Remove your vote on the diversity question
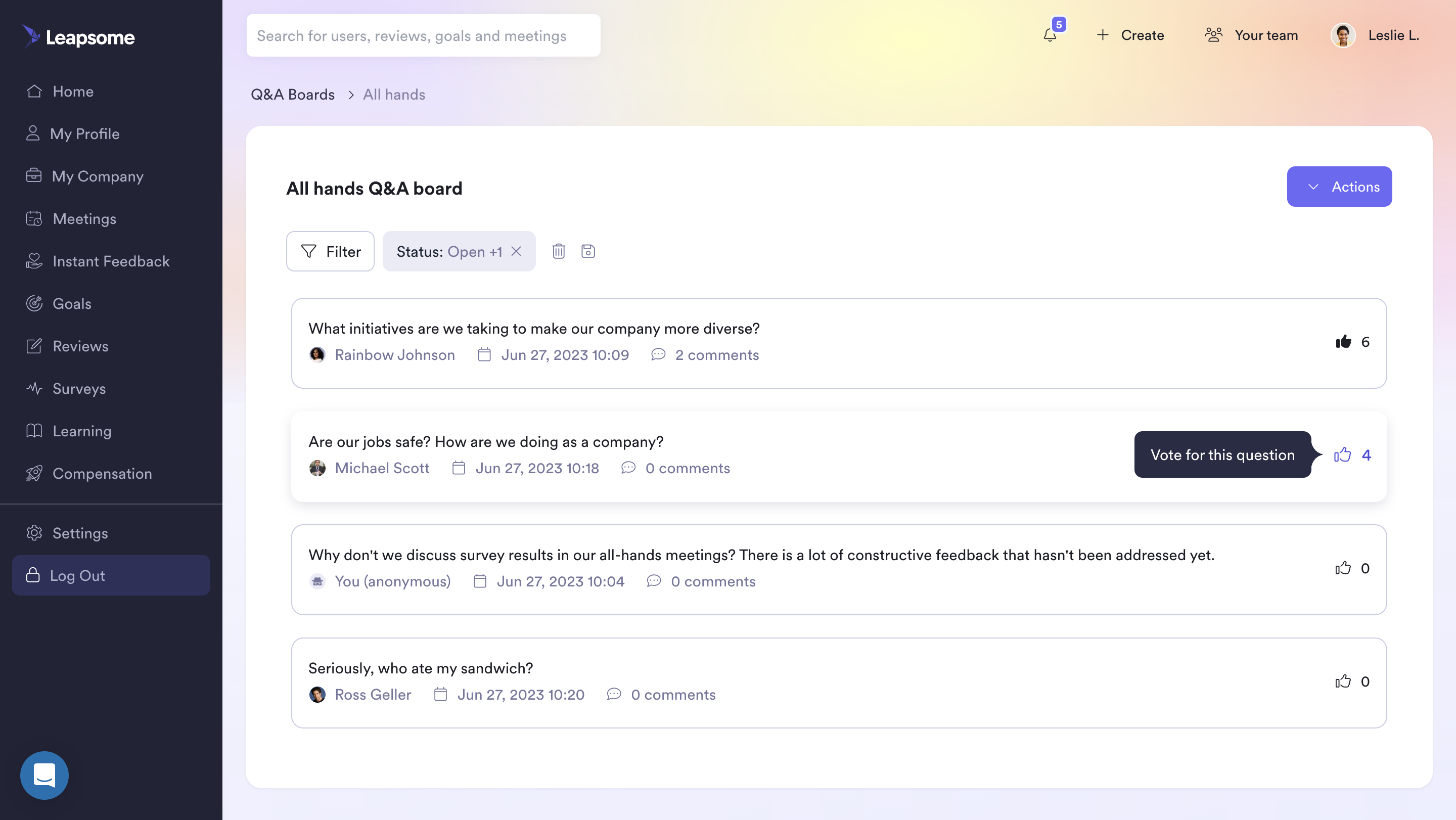Screen dimensions: 1456x820 click(1343, 341)
